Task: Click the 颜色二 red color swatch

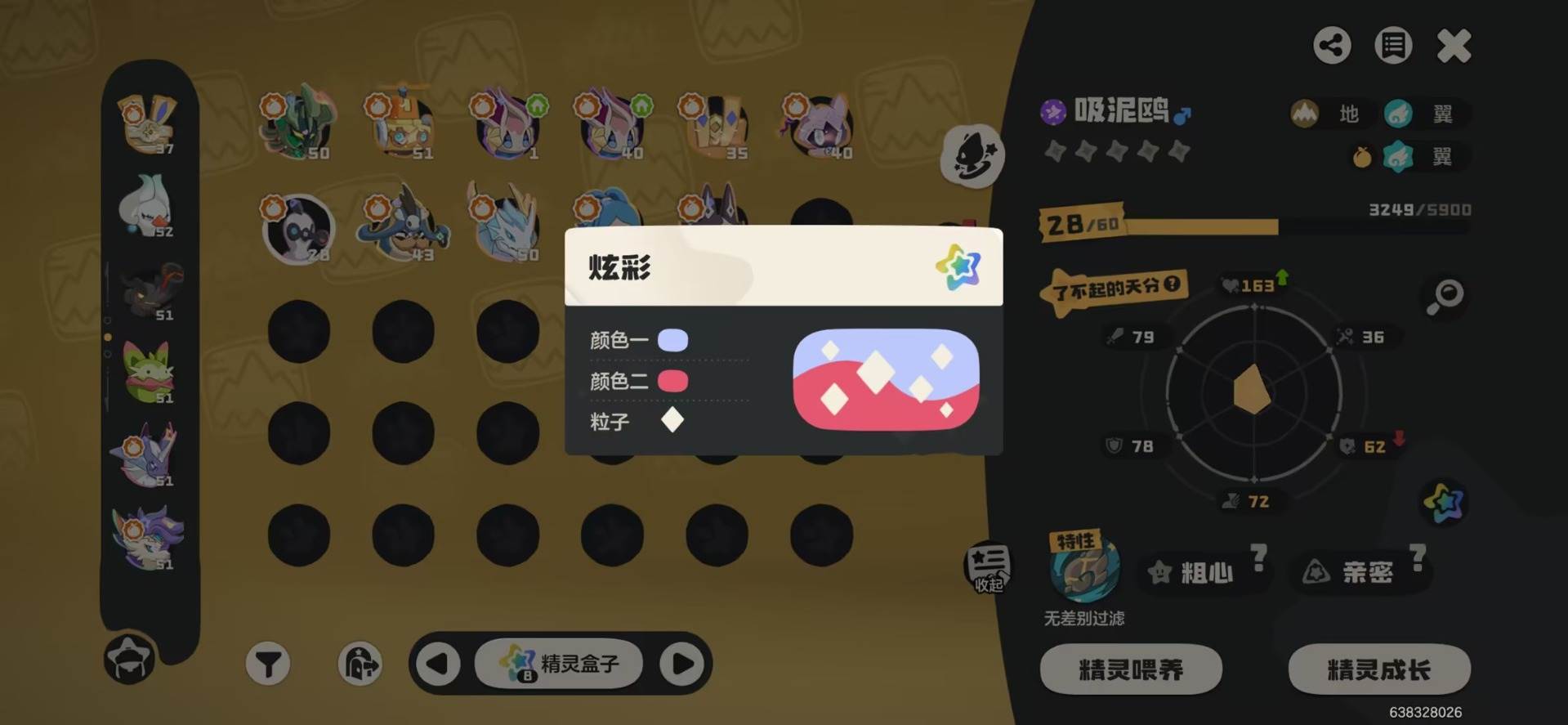Action: [x=673, y=381]
